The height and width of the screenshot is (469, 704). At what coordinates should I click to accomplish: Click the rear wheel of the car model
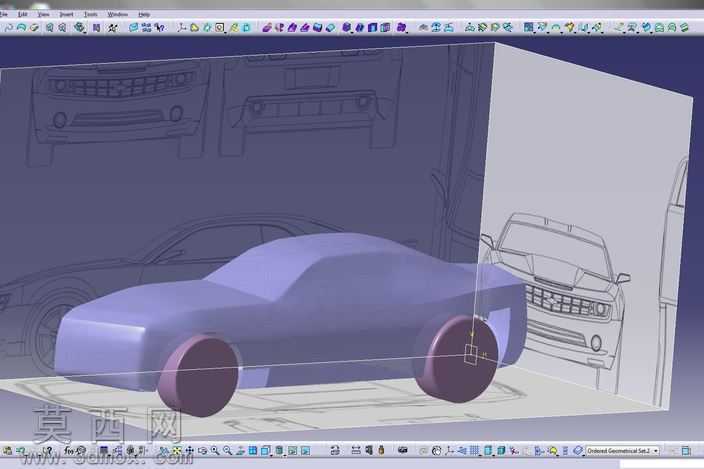(456, 359)
